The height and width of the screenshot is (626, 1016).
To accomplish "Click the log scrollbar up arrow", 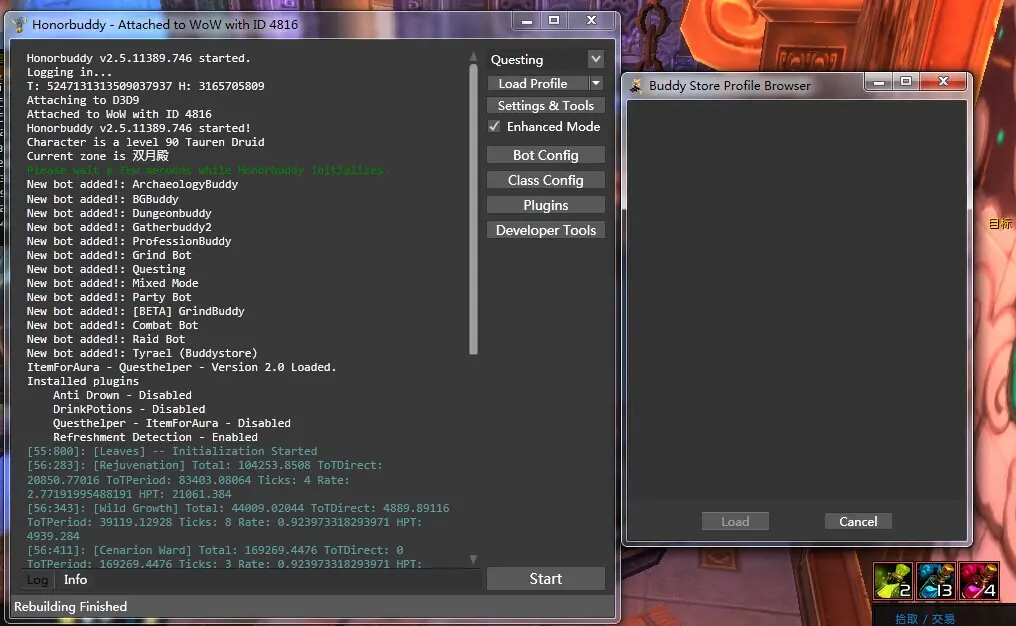I will click(474, 57).
